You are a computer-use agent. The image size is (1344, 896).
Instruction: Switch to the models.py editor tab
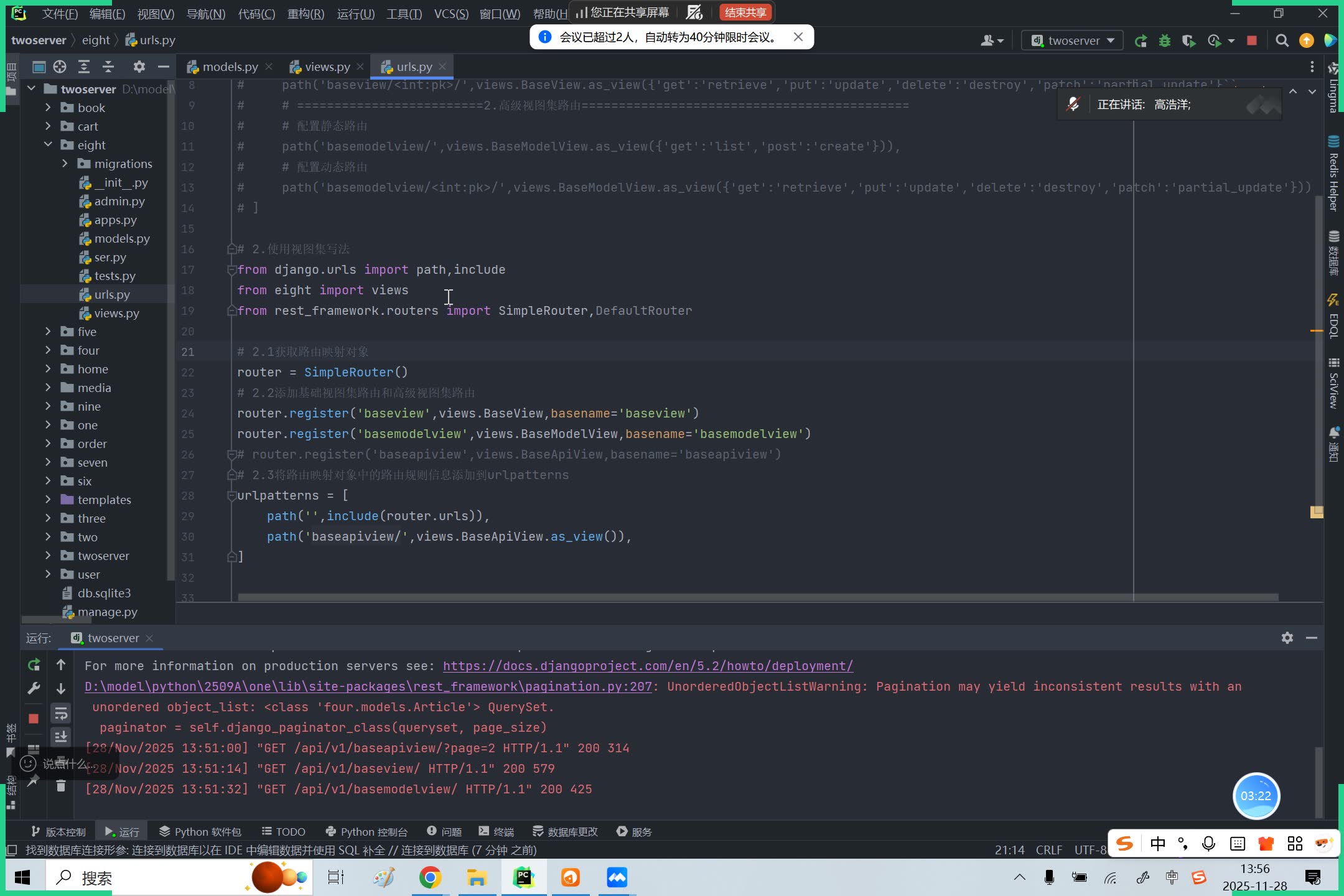[230, 67]
